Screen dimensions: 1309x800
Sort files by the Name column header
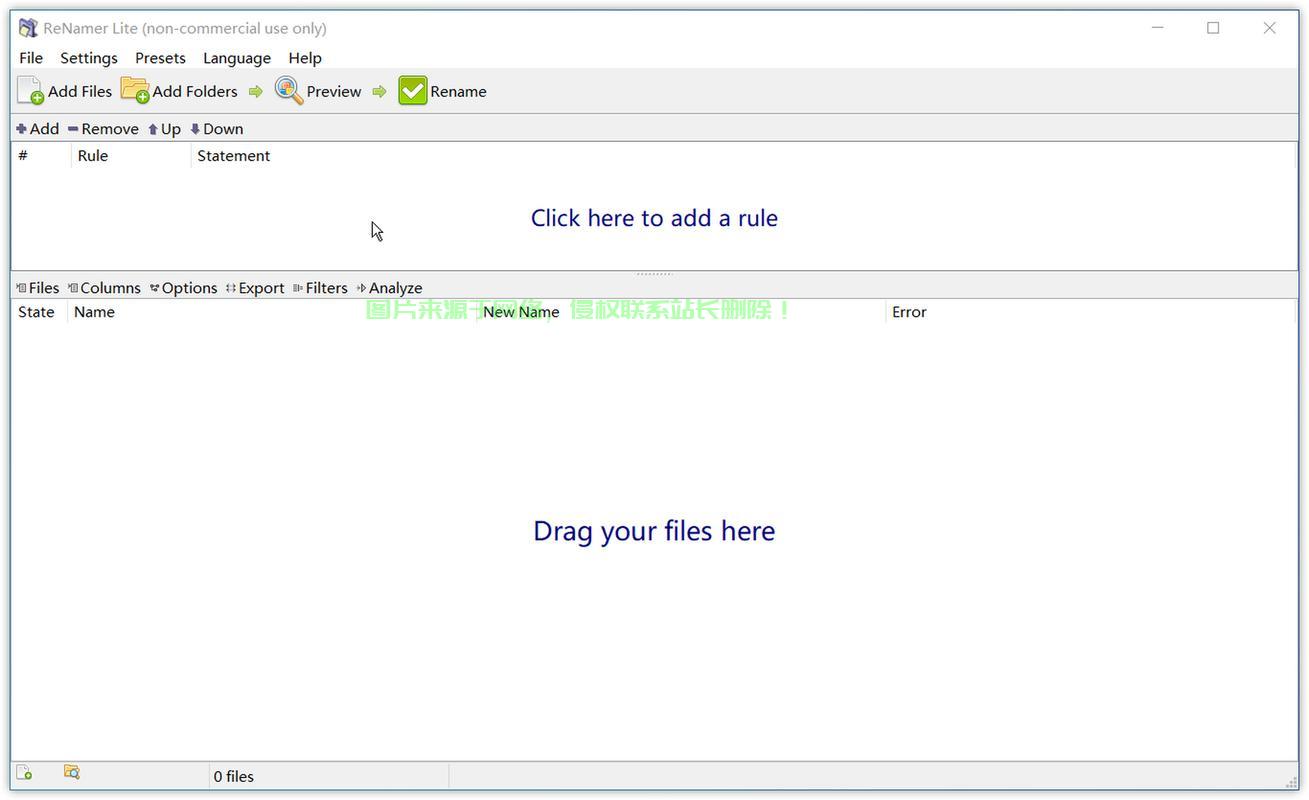tap(272, 312)
